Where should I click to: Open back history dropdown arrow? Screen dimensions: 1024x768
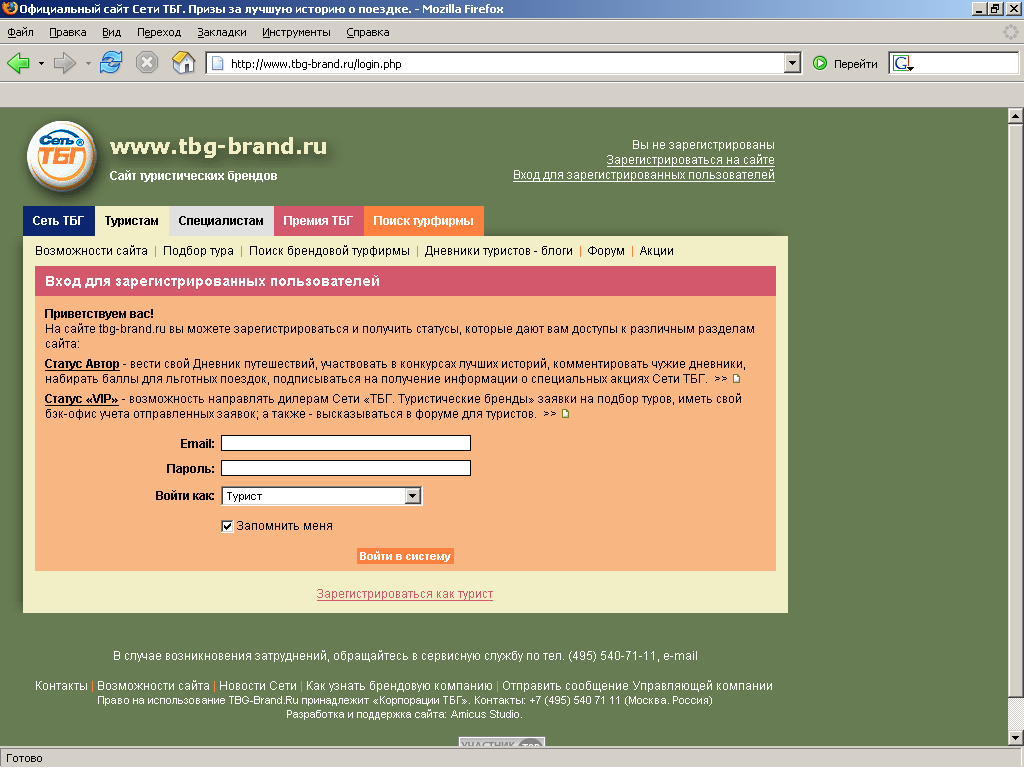pyautogui.click(x=41, y=63)
